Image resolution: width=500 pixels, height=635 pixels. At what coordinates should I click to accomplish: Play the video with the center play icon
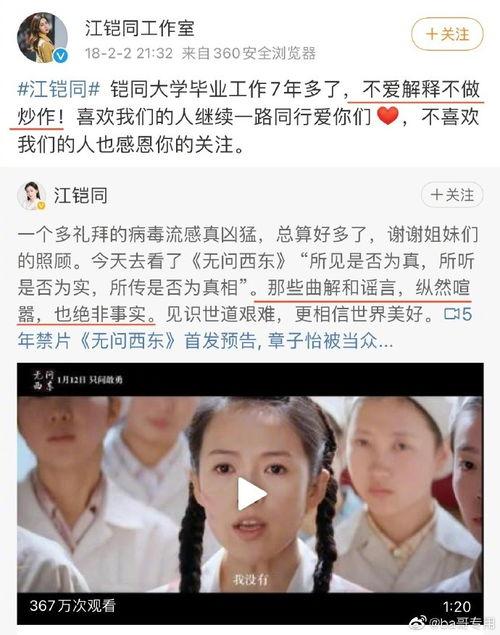tap(251, 494)
